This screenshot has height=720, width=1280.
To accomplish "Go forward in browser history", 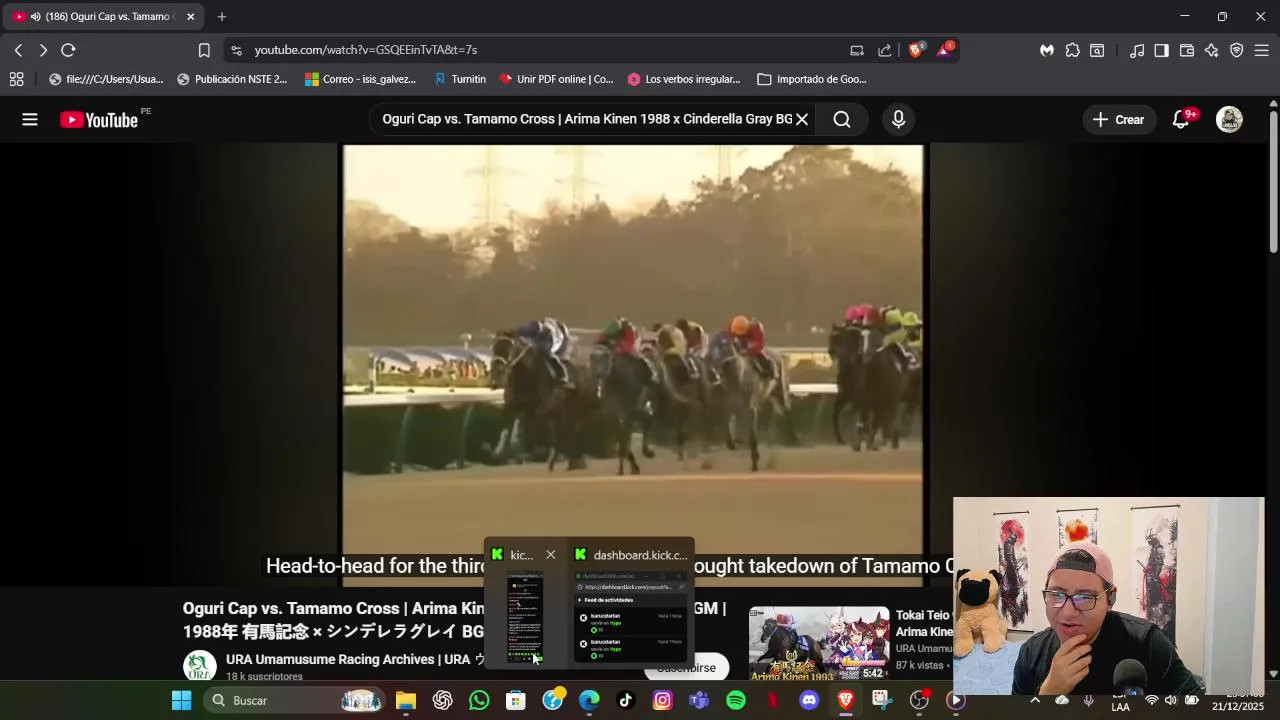I will click(x=43, y=50).
